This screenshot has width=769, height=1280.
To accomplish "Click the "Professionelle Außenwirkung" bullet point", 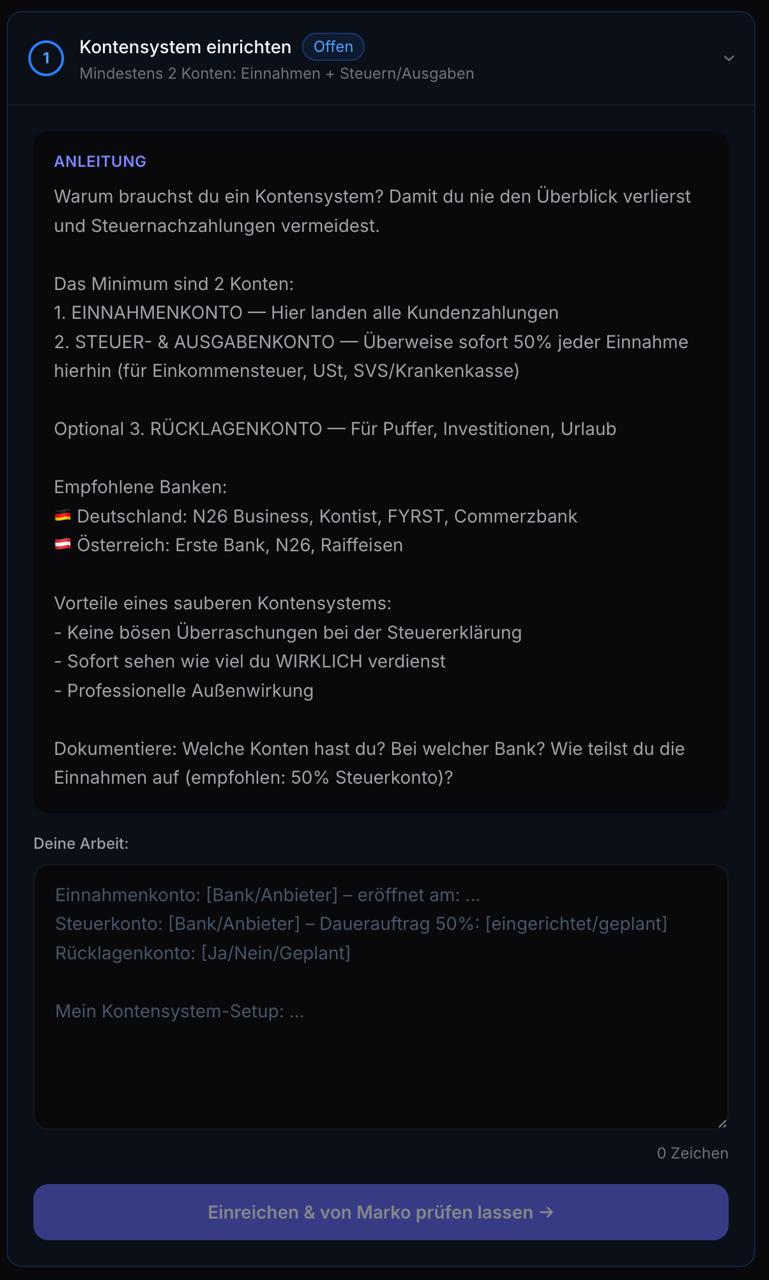I will (184, 691).
